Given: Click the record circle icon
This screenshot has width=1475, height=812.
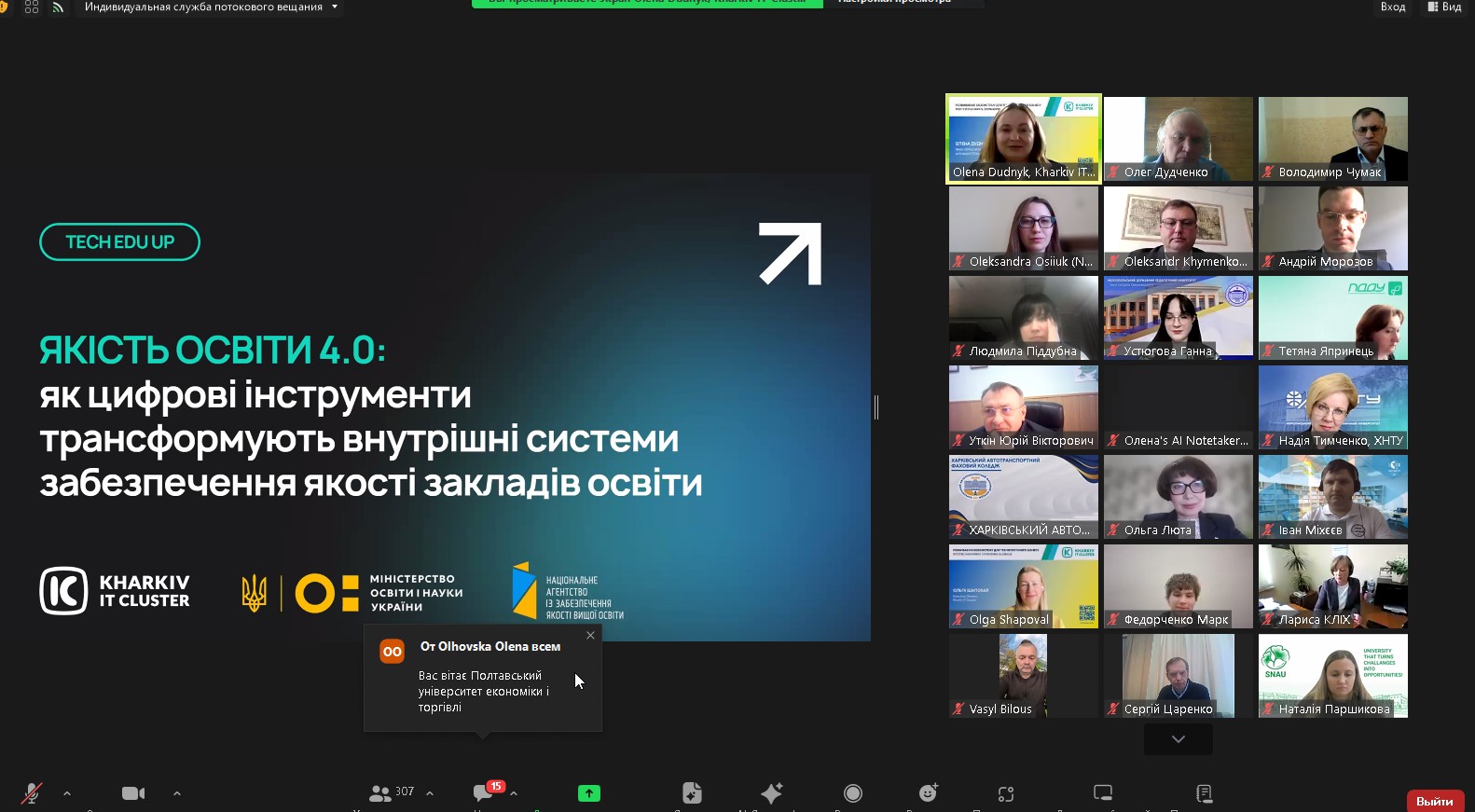Looking at the screenshot, I should click(x=852, y=793).
